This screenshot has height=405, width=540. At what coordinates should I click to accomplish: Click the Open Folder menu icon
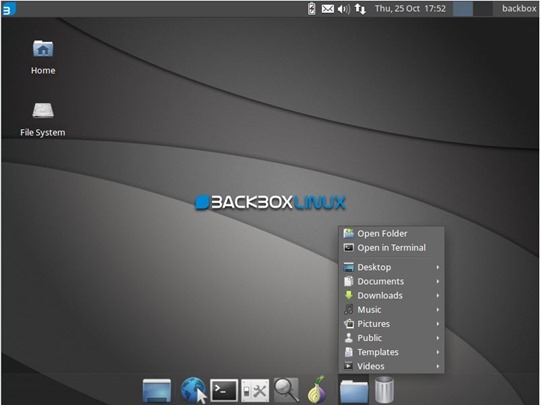coord(349,233)
